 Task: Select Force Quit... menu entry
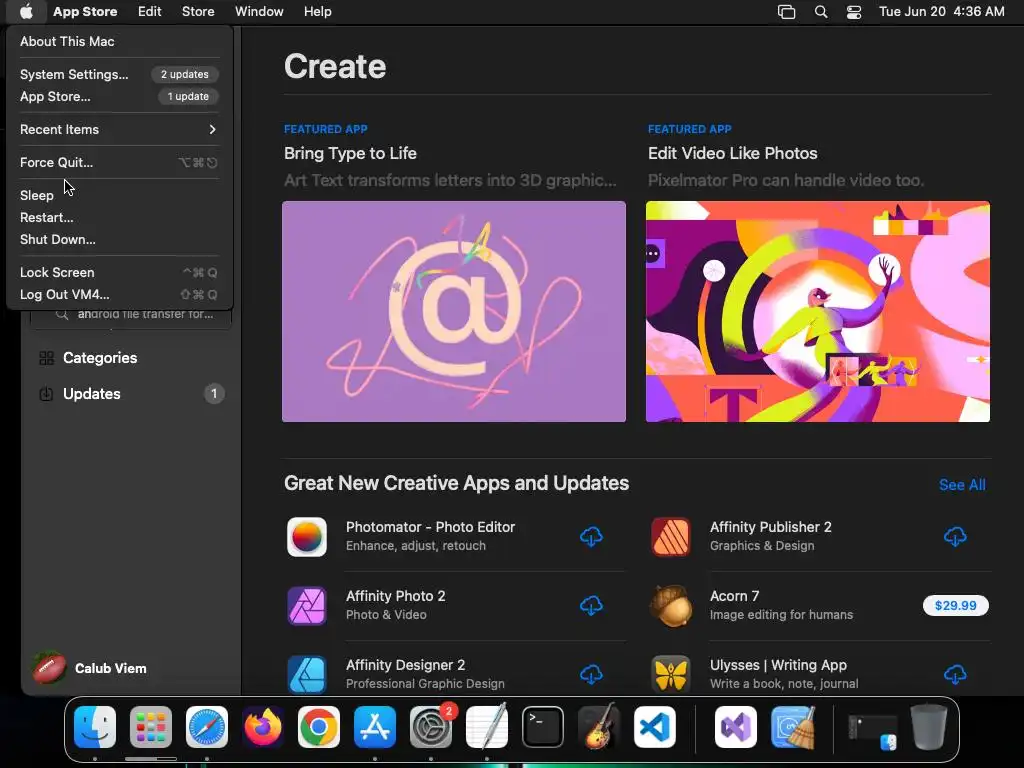pos(119,162)
